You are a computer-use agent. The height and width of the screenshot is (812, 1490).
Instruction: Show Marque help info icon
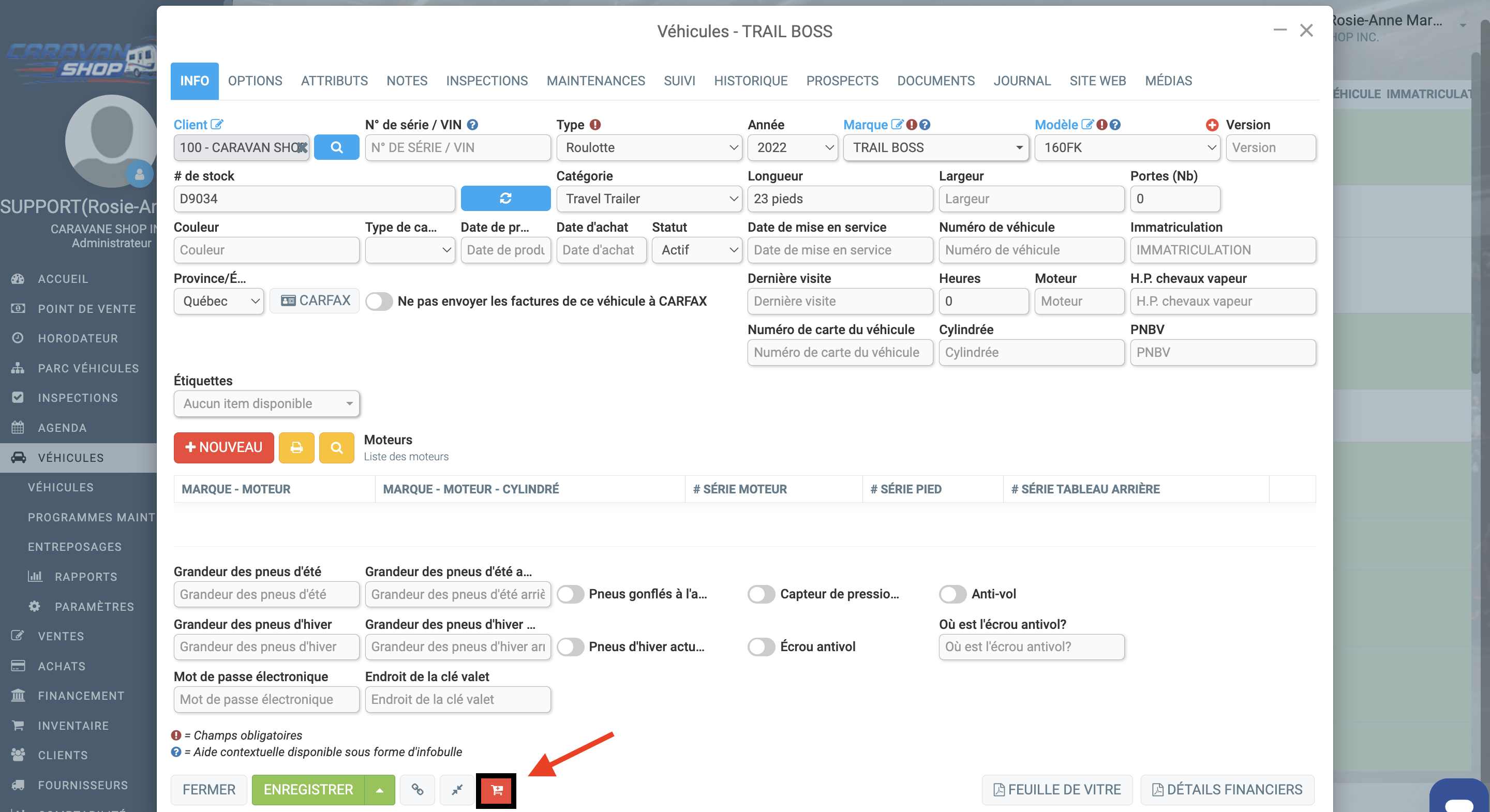pos(925,124)
